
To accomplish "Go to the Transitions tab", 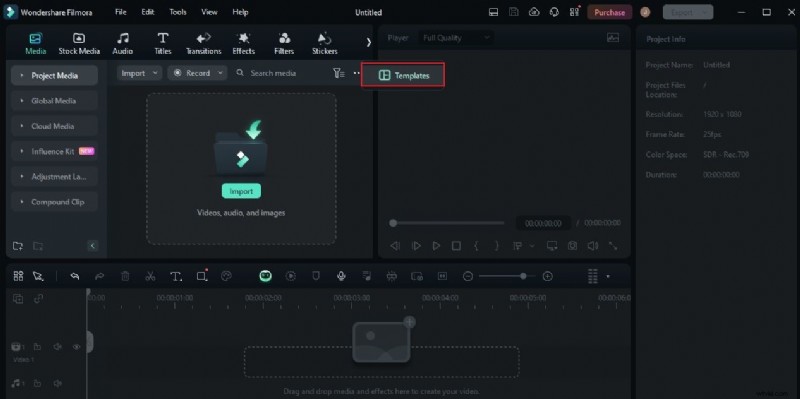I will [204, 43].
